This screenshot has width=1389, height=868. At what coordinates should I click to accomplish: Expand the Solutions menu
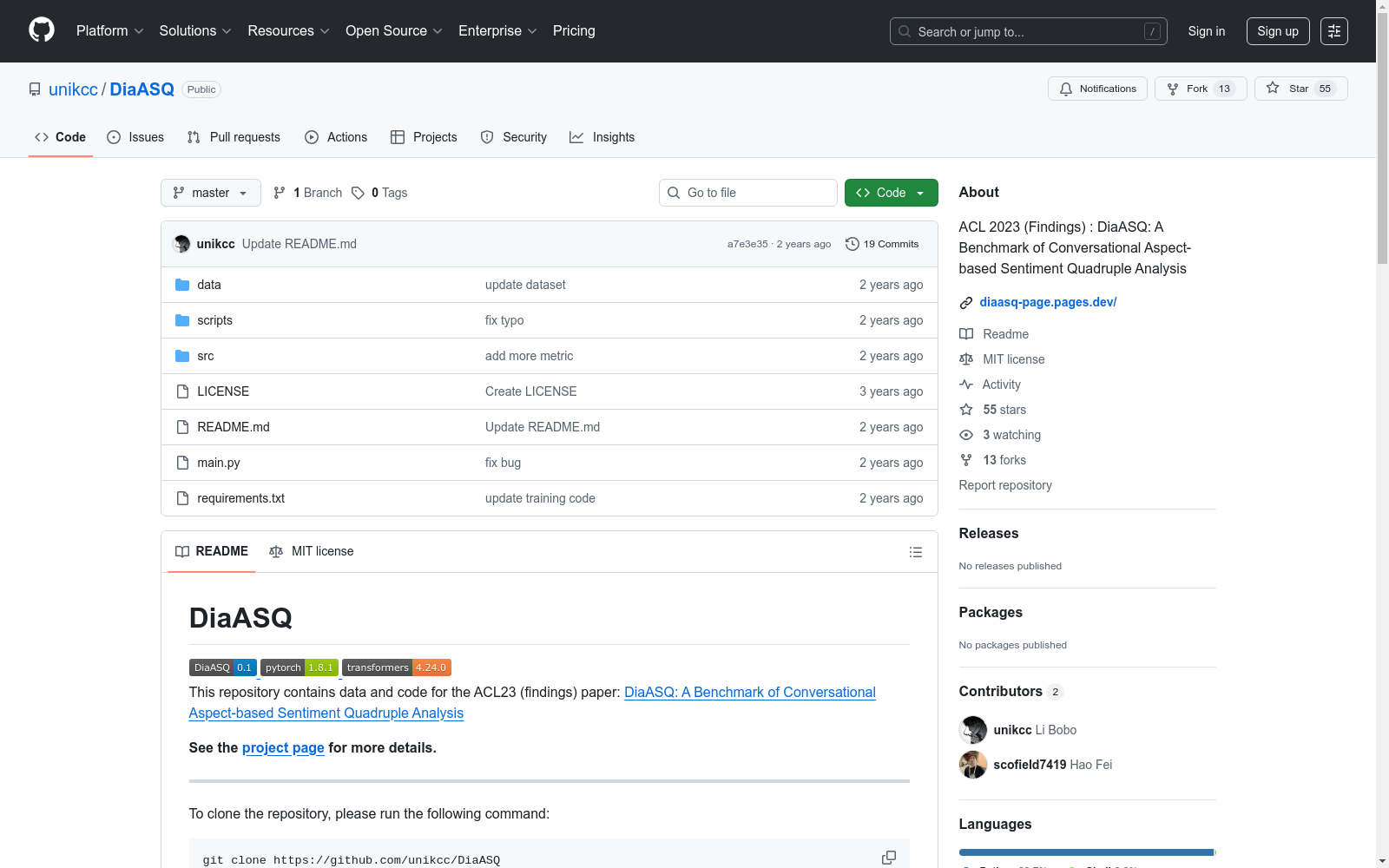click(195, 31)
